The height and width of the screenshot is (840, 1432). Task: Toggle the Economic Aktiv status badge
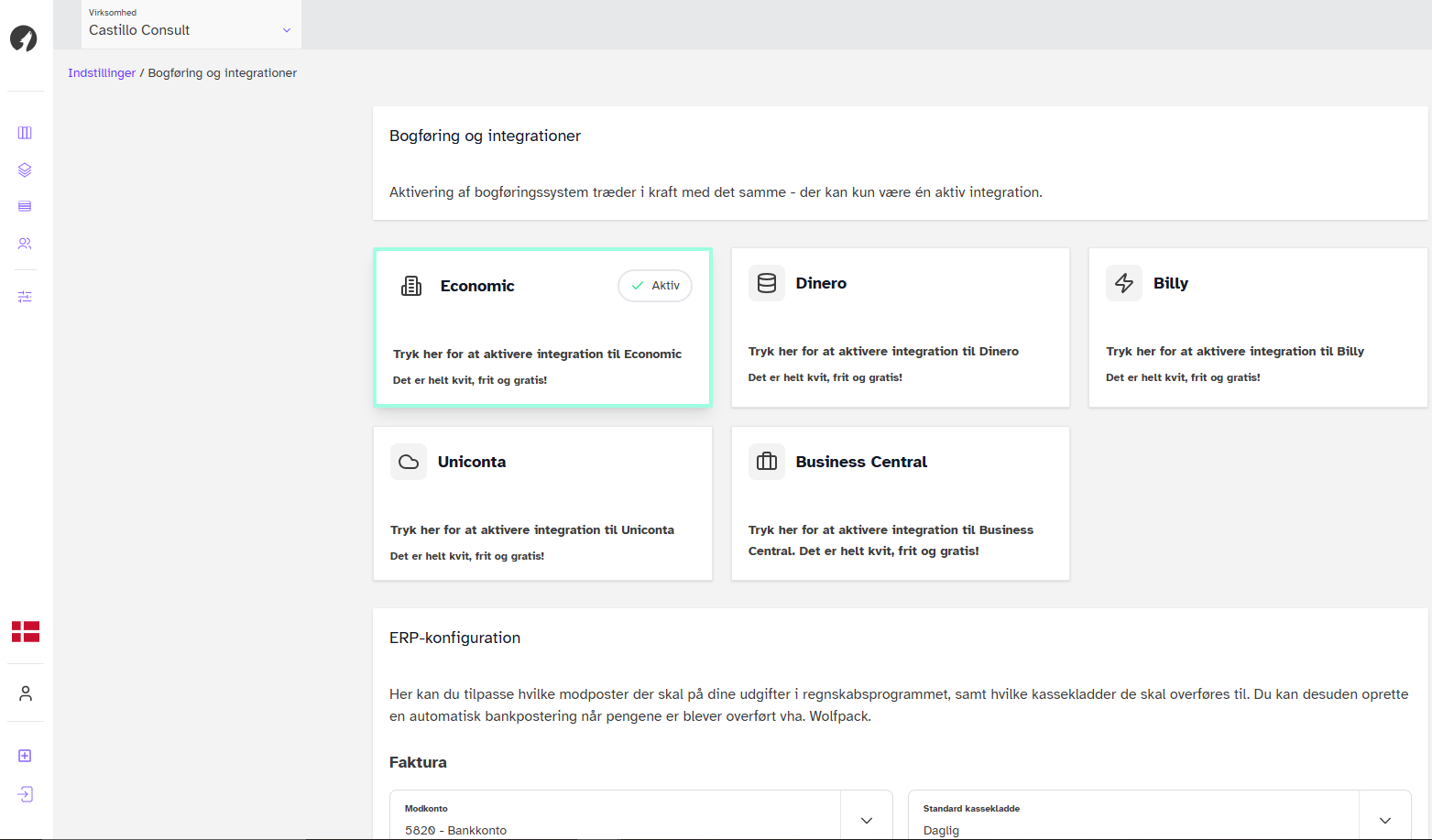[655, 286]
